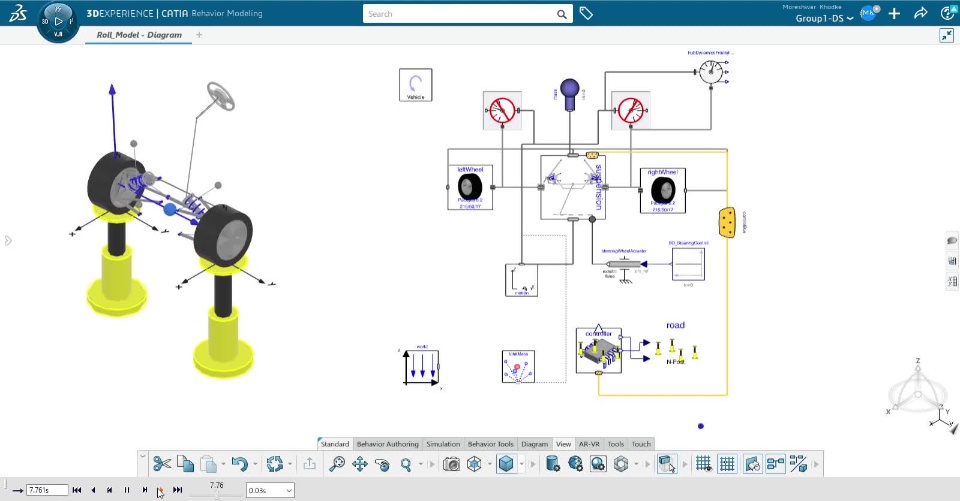
Task: Switch to the AR-VR tab
Action: tap(589, 444)
